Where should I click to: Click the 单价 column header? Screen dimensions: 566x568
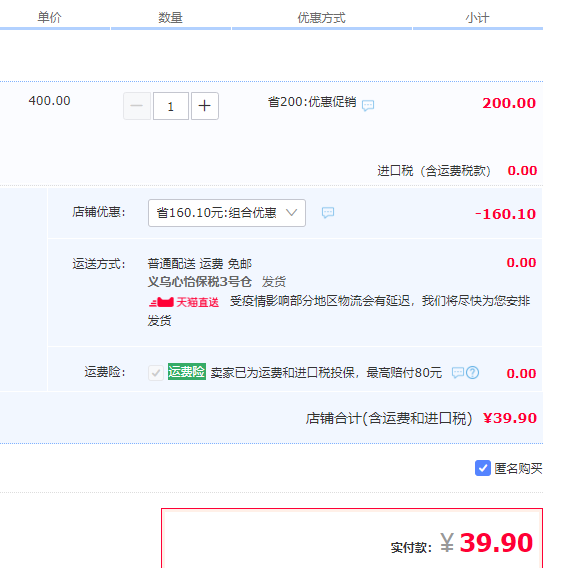[50, 17]
